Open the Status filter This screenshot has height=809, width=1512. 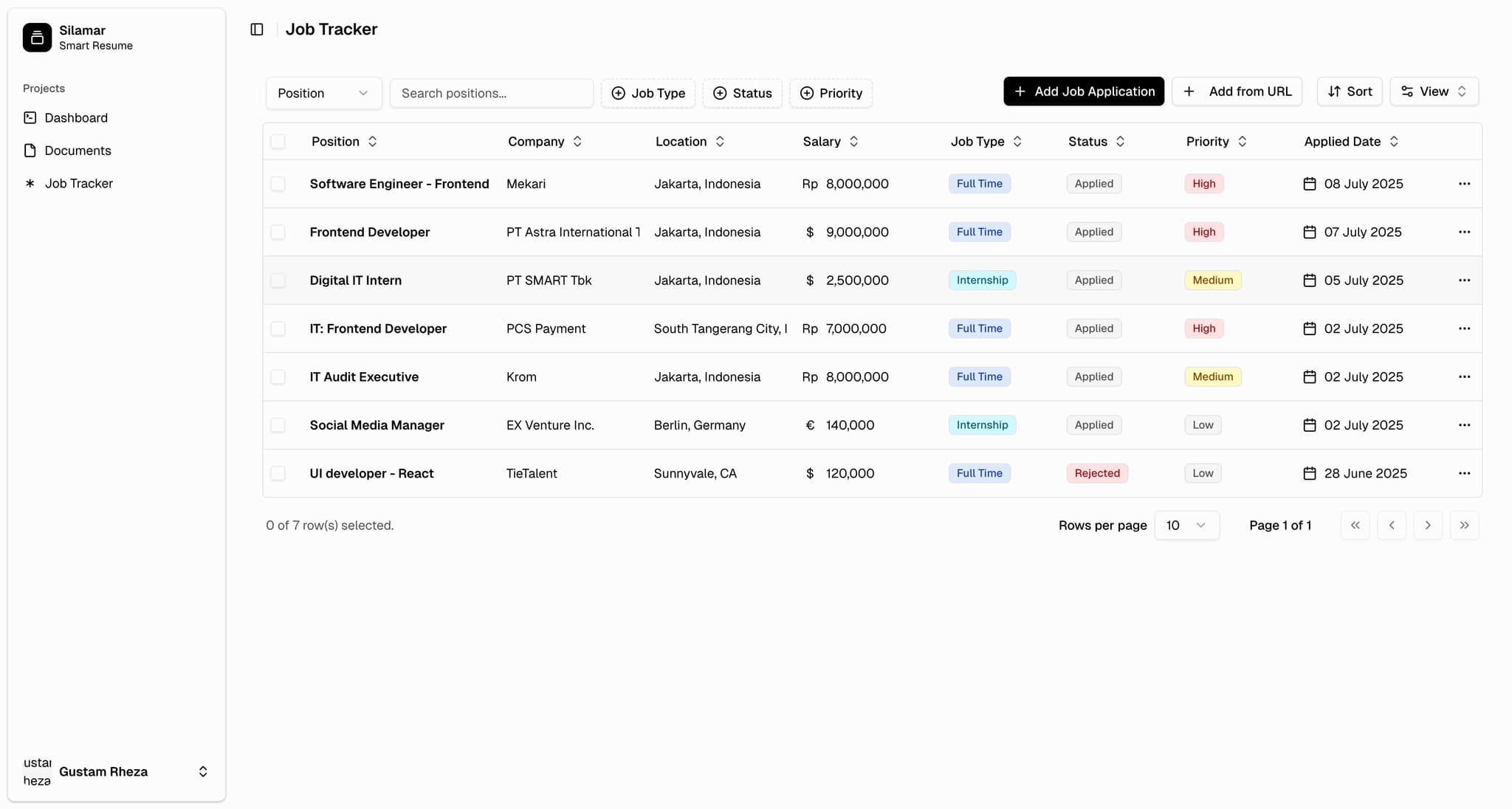coord(742,93)
